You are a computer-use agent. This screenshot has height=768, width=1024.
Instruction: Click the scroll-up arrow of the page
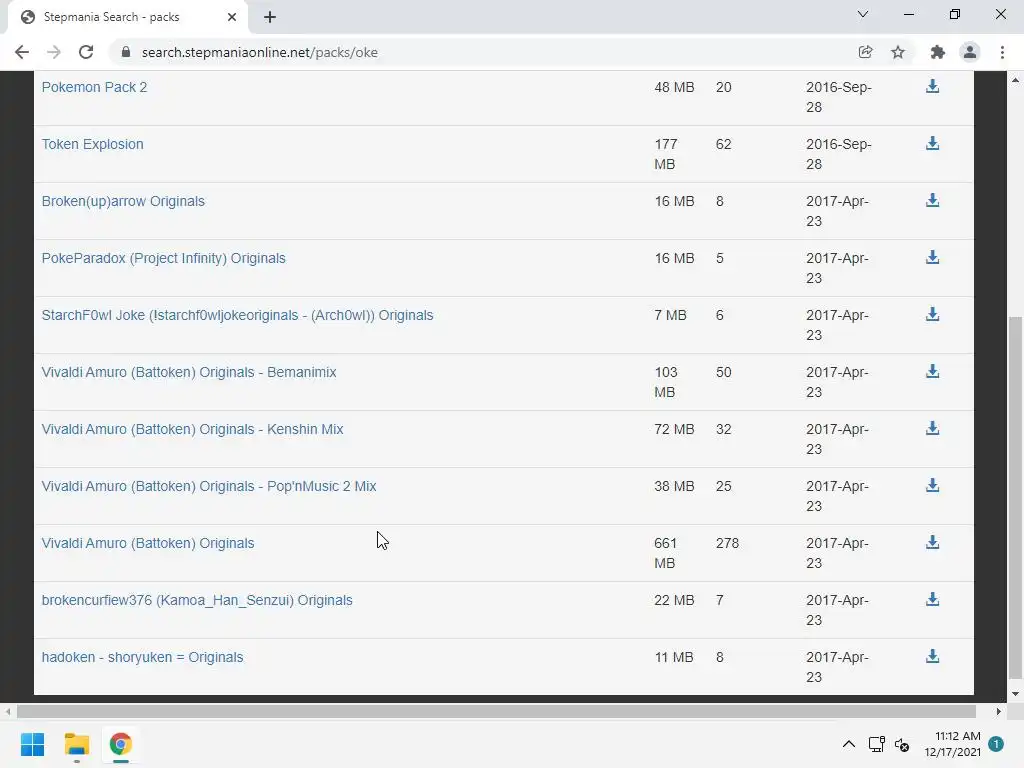(x=1015, y=80)
